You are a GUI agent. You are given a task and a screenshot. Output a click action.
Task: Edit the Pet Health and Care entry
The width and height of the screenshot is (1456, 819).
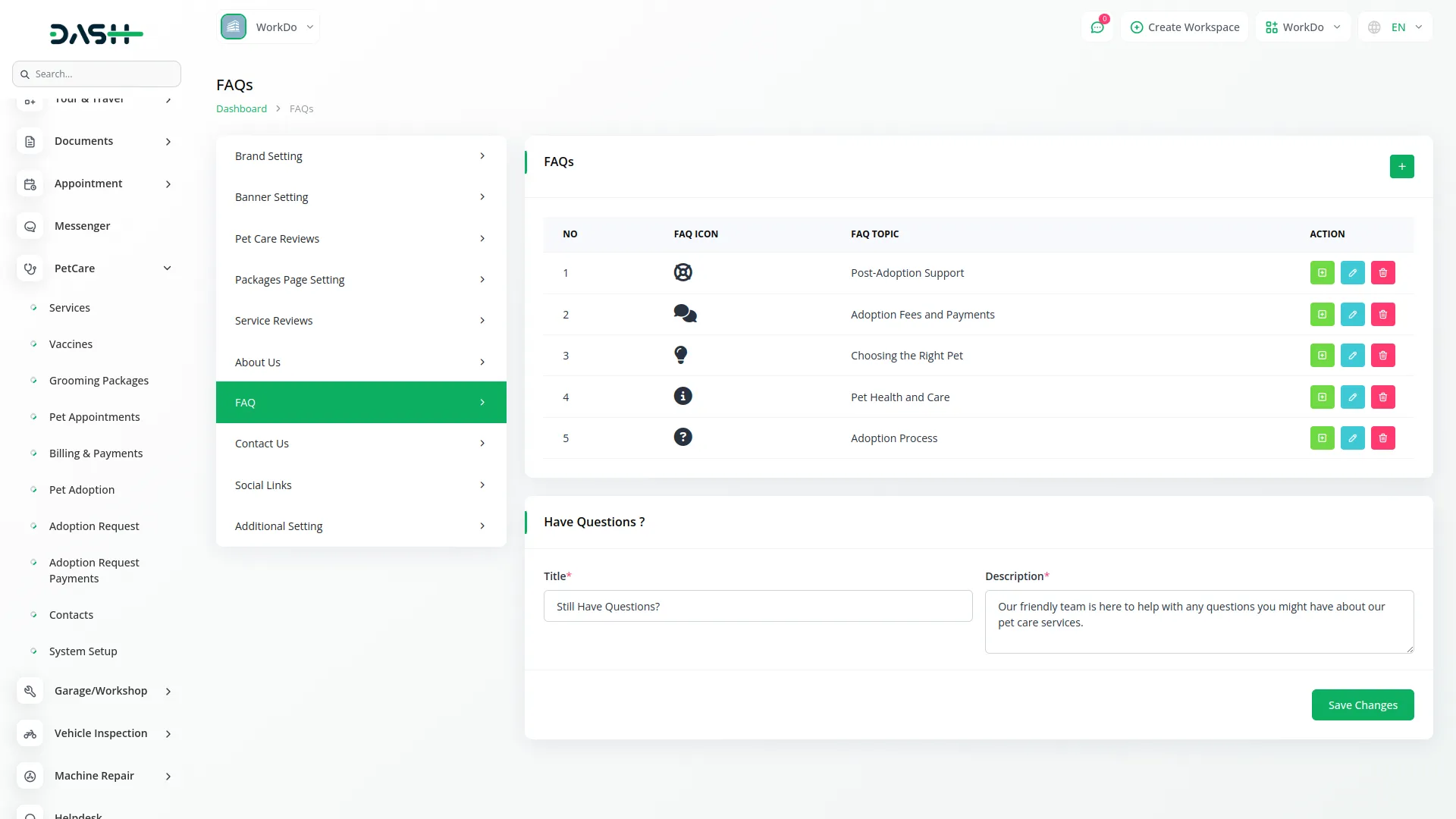1352,397
